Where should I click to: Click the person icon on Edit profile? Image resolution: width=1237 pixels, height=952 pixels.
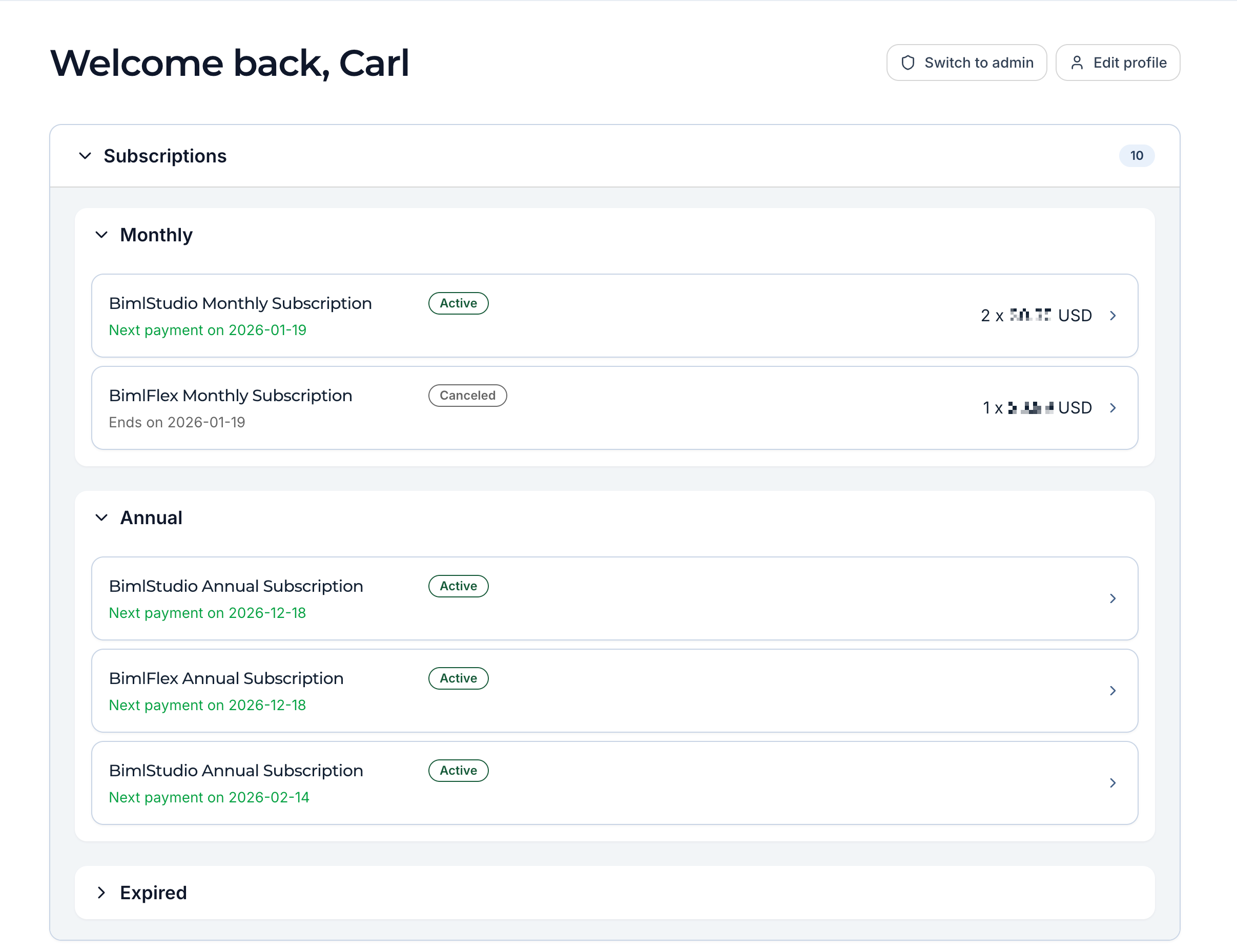[x=1077, y=63]
